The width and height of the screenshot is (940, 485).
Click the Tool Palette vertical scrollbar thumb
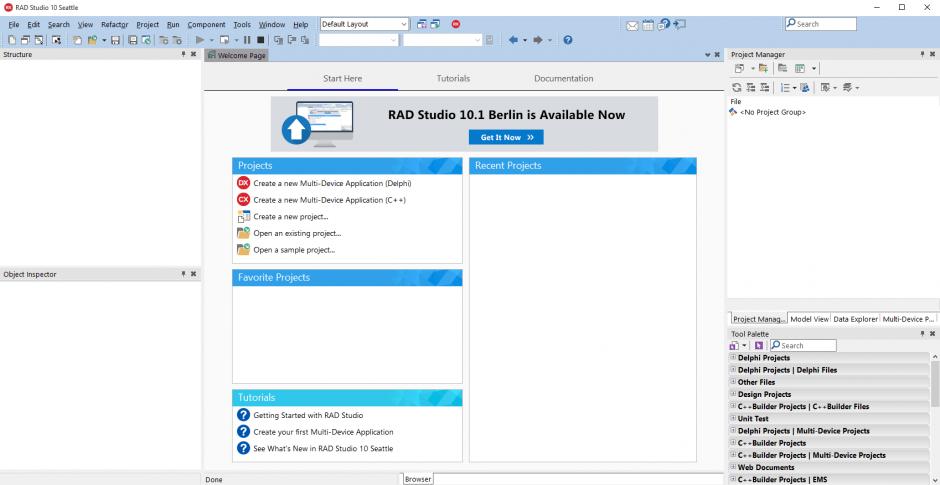tap(935, 384)
